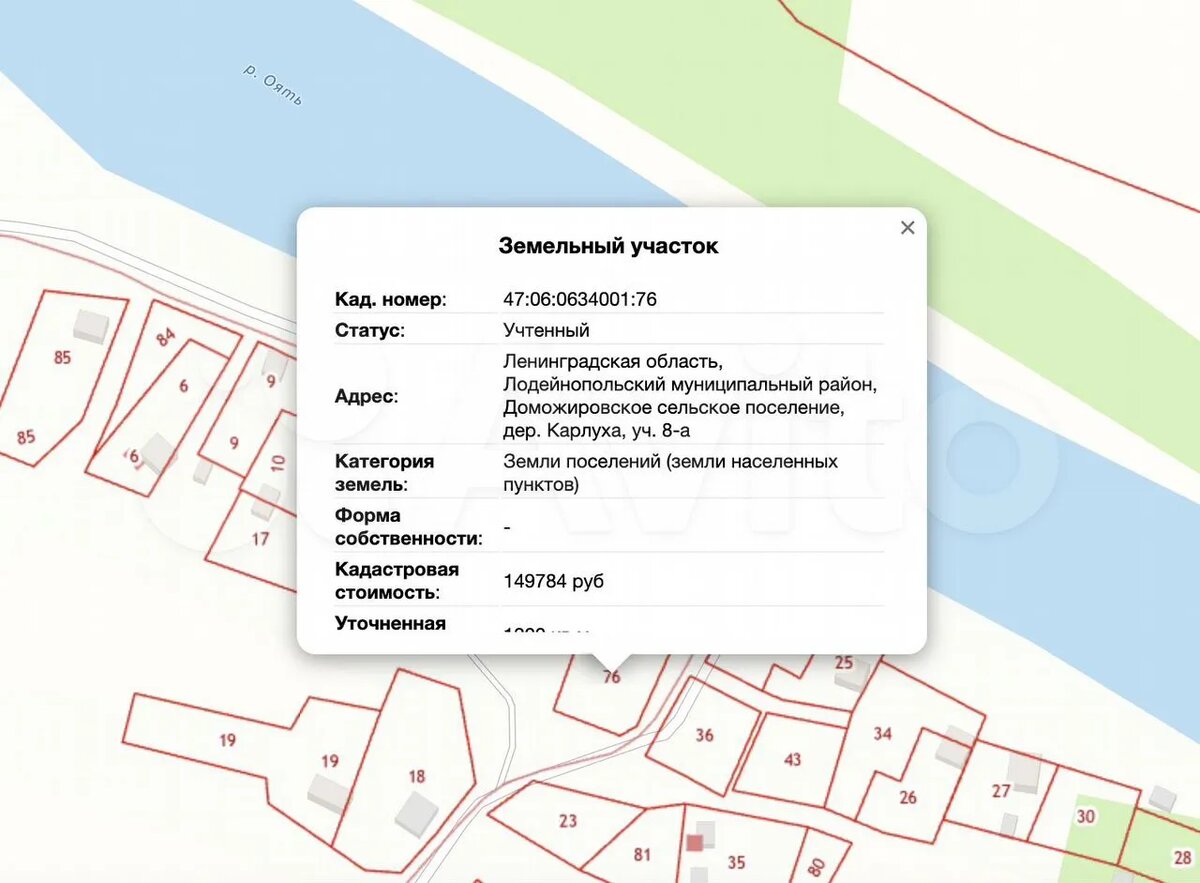Select parcel 17 on the map

261,539
